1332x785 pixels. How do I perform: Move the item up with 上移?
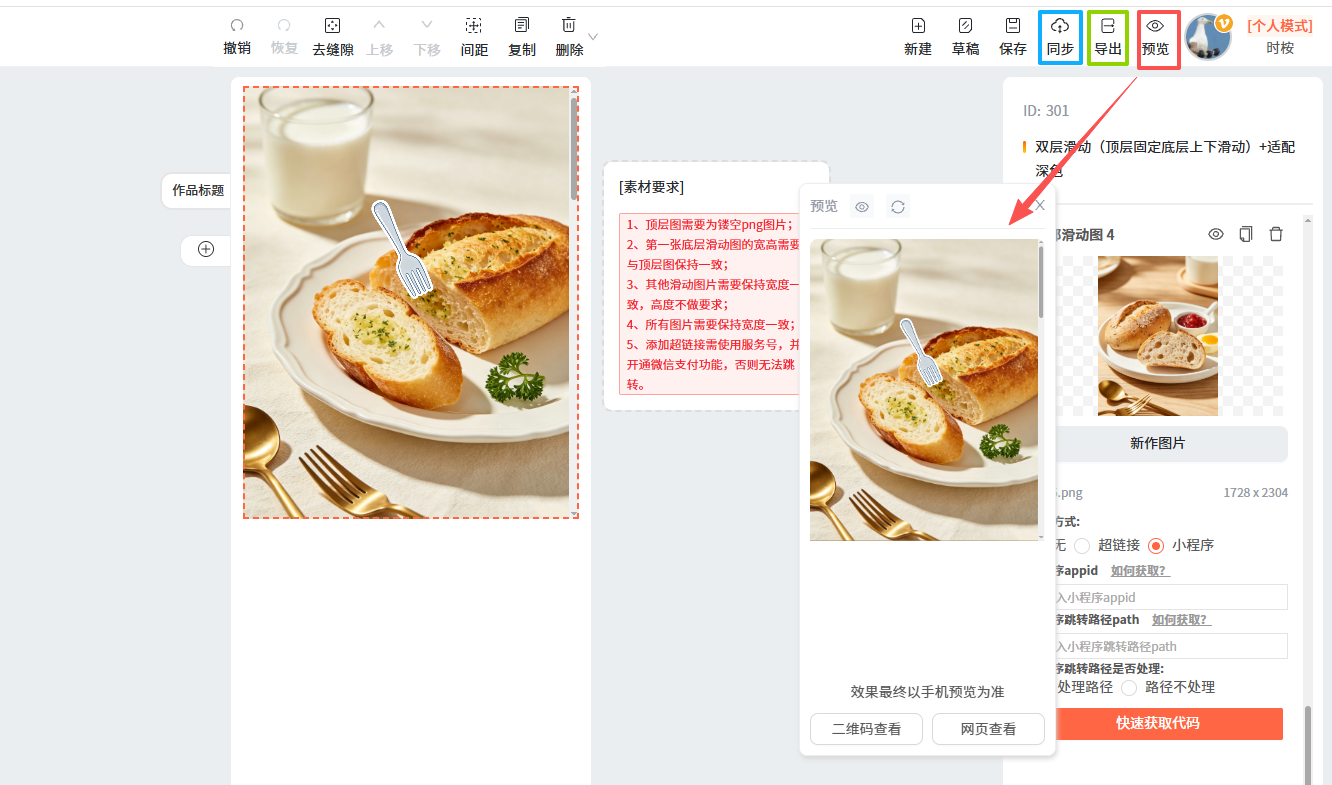tap(379, 37)
